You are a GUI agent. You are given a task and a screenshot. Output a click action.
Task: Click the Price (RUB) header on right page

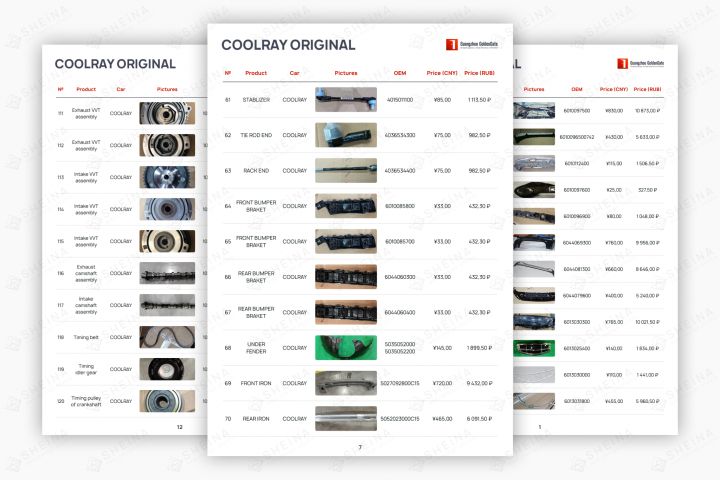647,89
